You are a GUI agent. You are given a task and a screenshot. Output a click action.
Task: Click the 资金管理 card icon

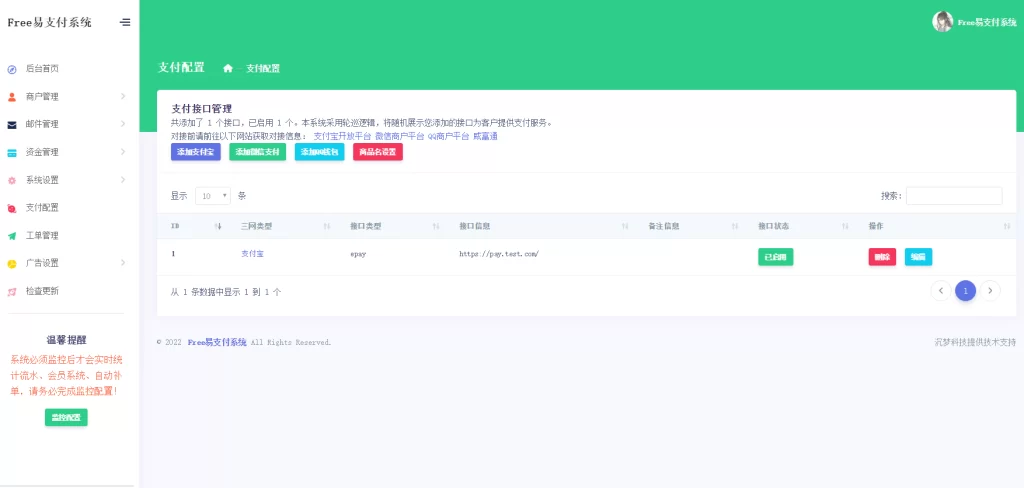pos(12,153)
